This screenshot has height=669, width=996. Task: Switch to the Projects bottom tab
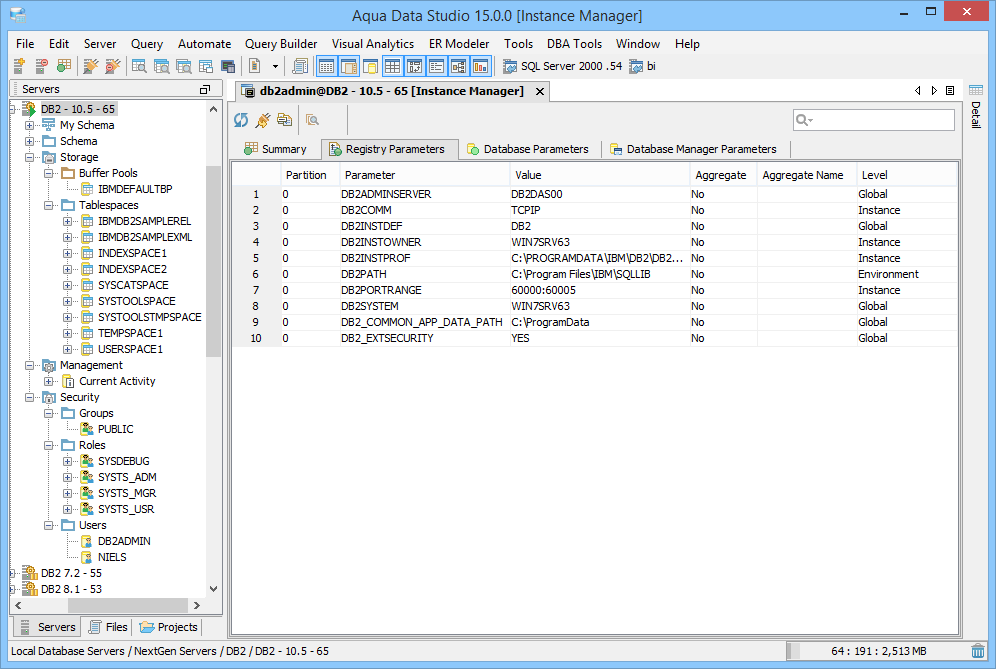[168, 627]
